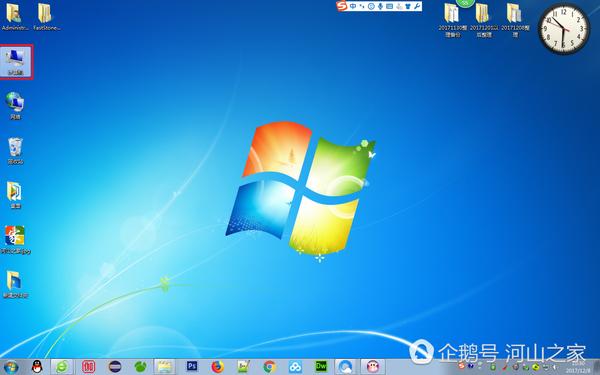Open the FastStone folder desktop icon

click(47, 17)
